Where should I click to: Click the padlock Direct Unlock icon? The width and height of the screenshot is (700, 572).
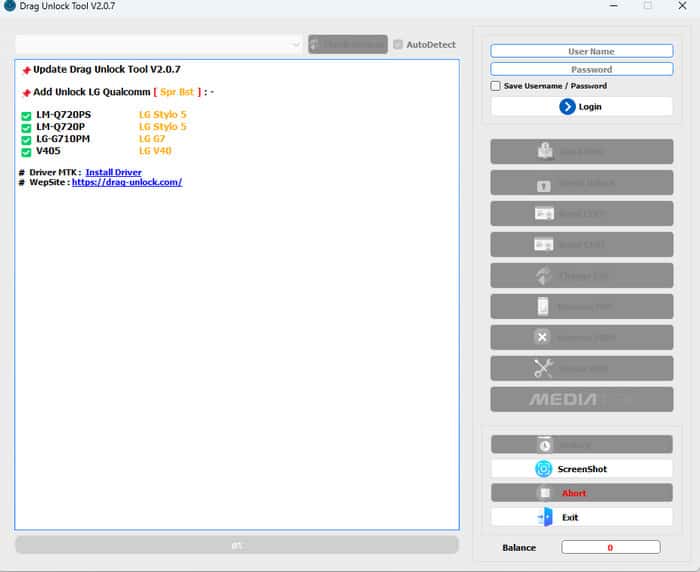point(543,185)
